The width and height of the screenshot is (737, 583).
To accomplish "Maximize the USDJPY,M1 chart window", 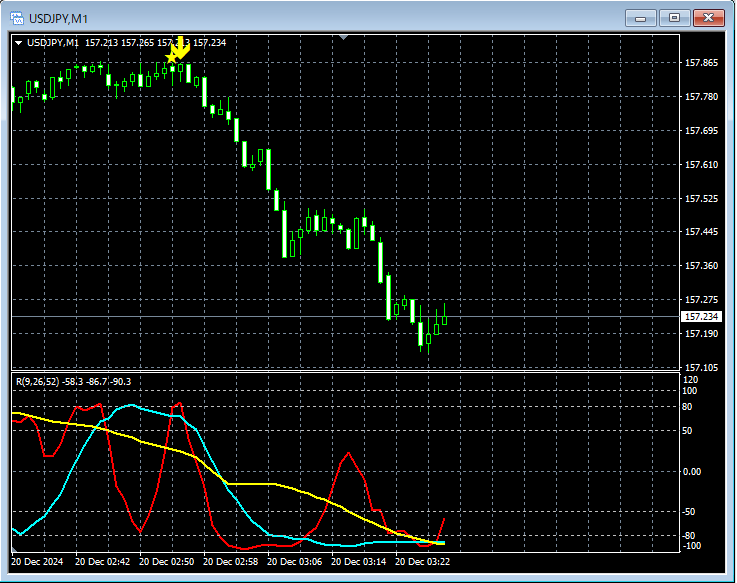I will click(x=675, y=18).
